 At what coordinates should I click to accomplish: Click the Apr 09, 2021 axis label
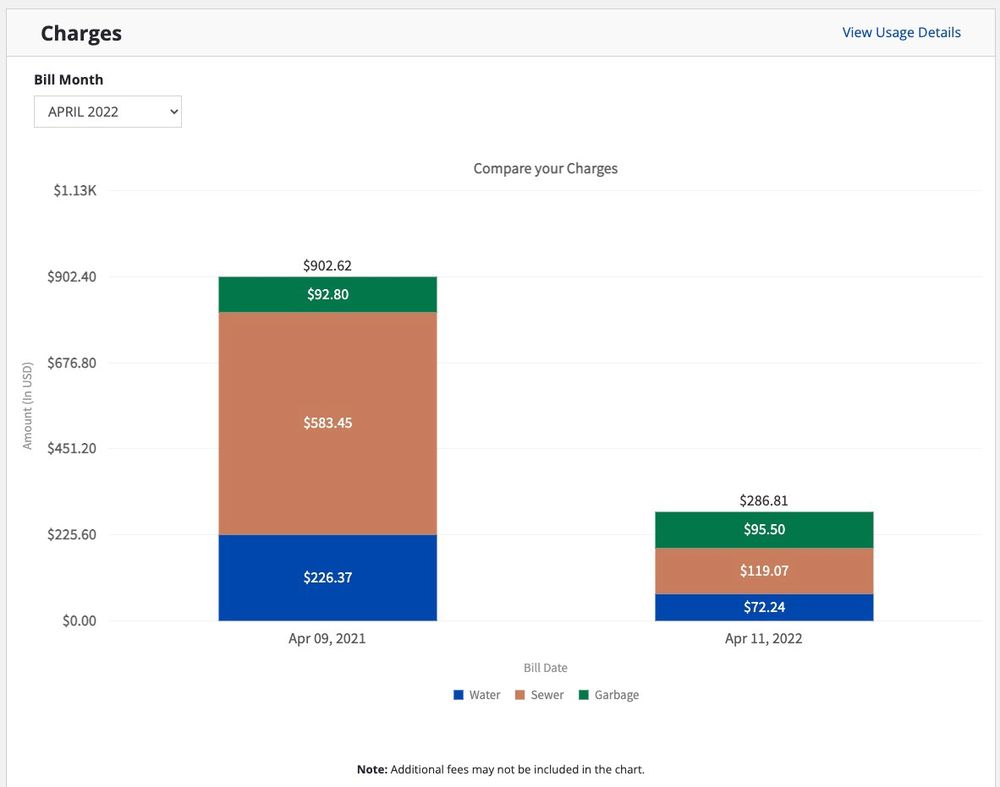pyautogui.click(x=328, y=638)
